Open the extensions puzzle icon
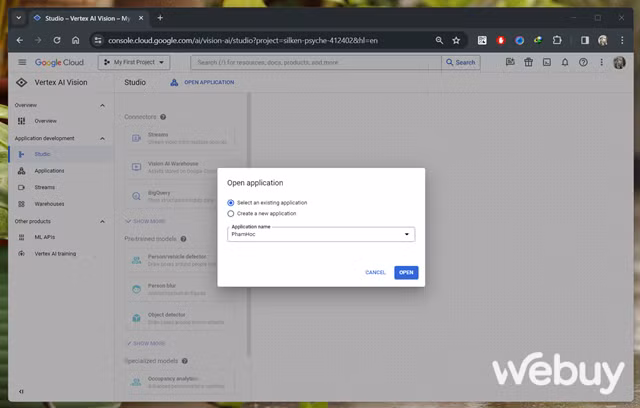Image resolution: width=640 pixels, height=408 pixels. coord(557,40)
